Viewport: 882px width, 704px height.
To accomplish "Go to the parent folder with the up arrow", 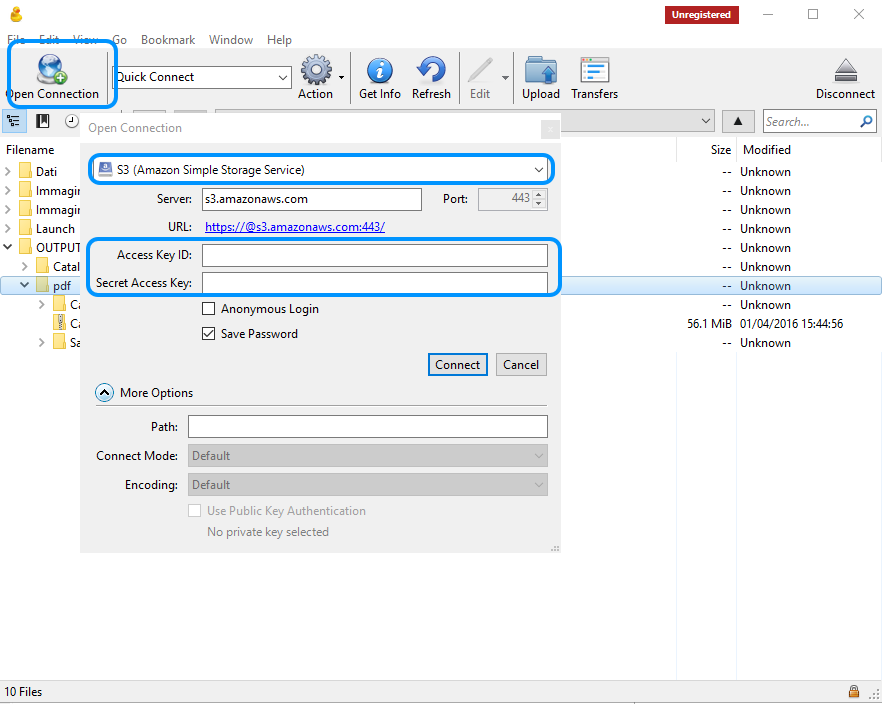I will coord(738,121).
